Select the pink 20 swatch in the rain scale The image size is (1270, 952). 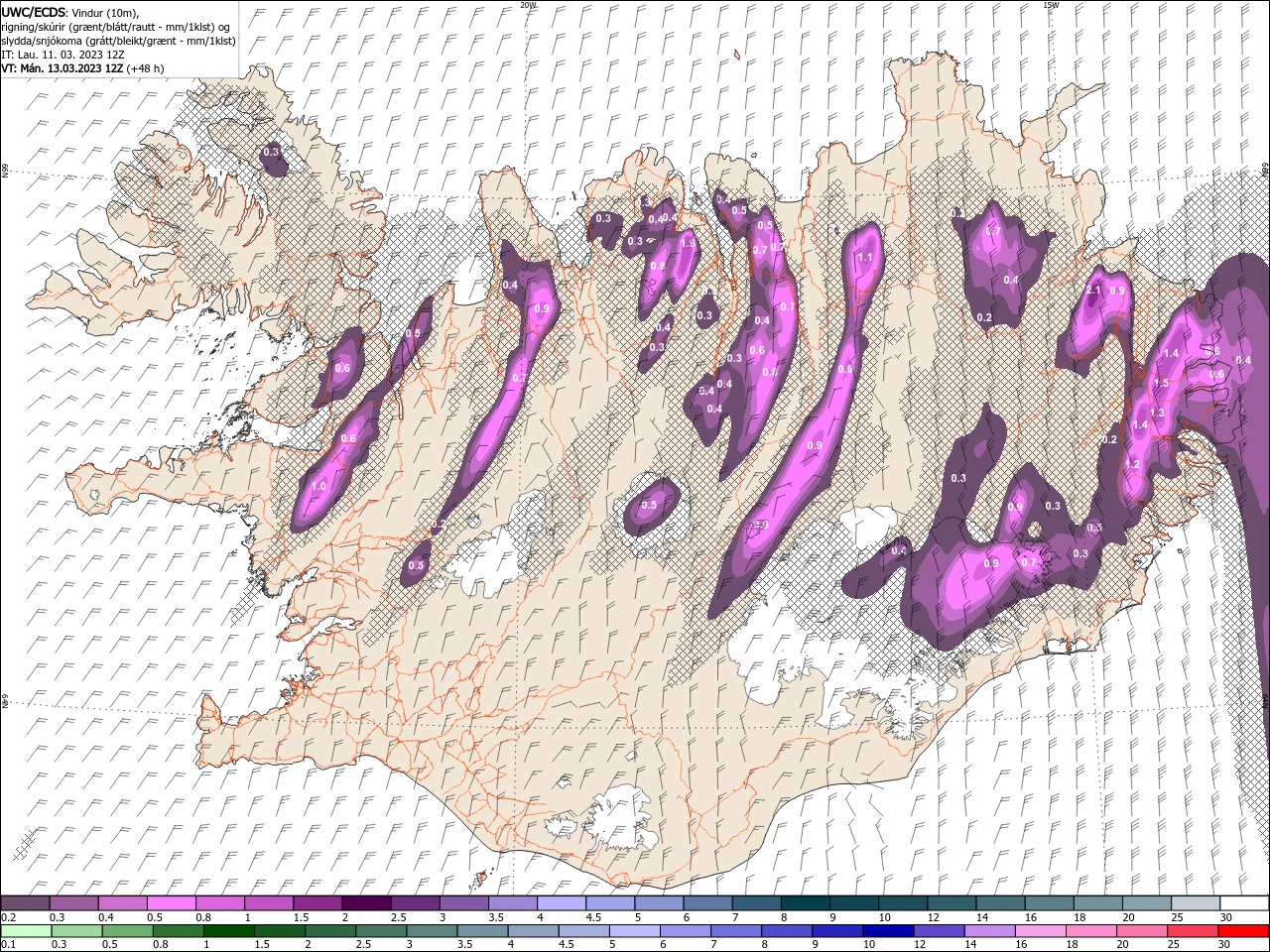(x=1143, y=931)
